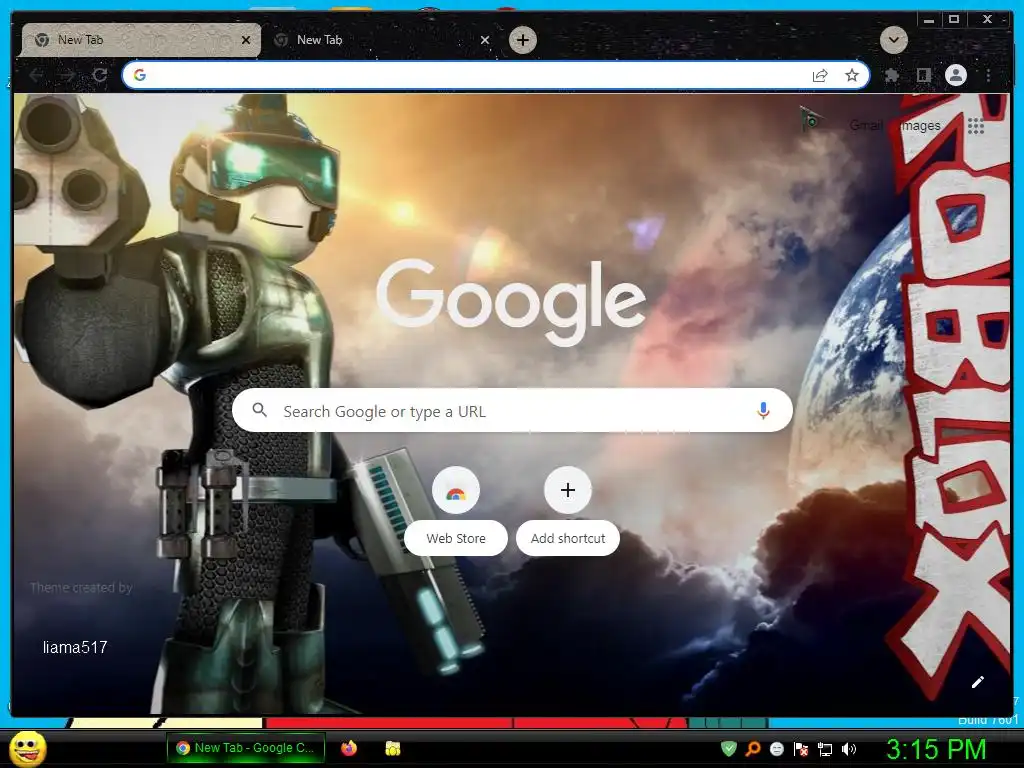Go forward with the forward arrow
1024x768 pixels.
coord(67,76)
